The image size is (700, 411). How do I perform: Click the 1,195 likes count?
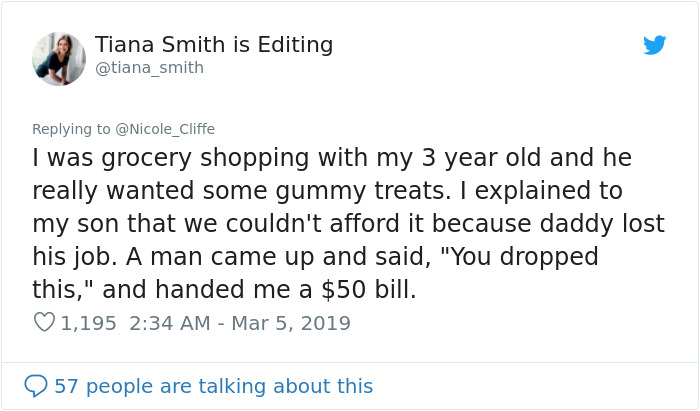pyautogui.click(x=88, y=323)
